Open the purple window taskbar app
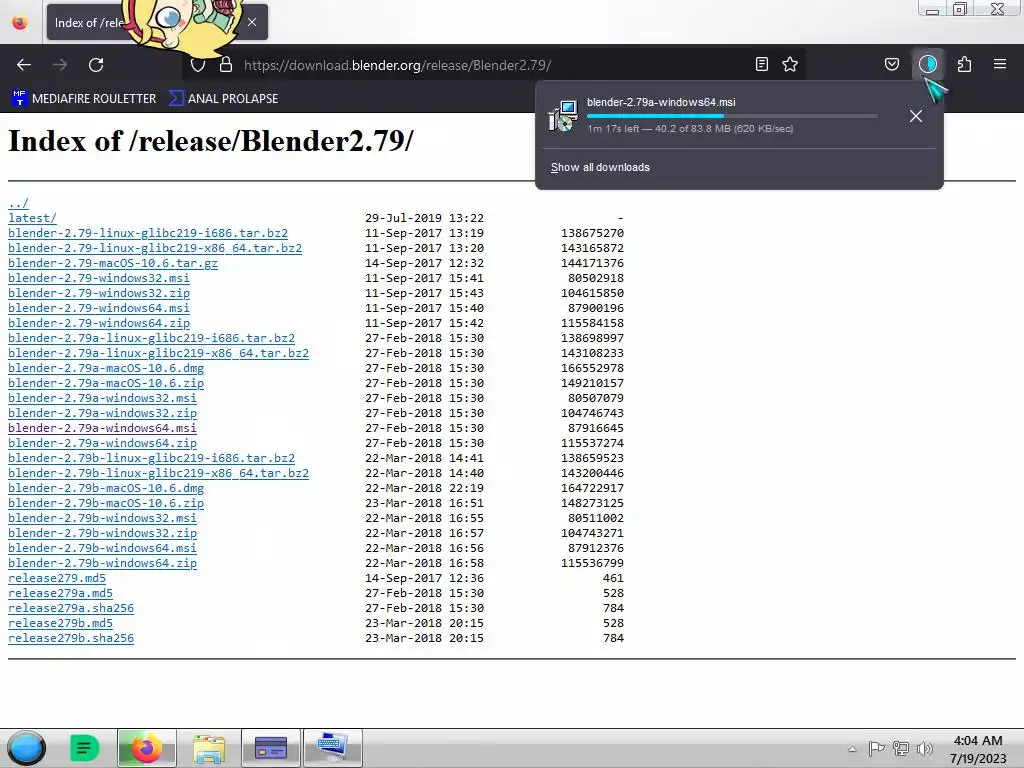 pos(271,748)
